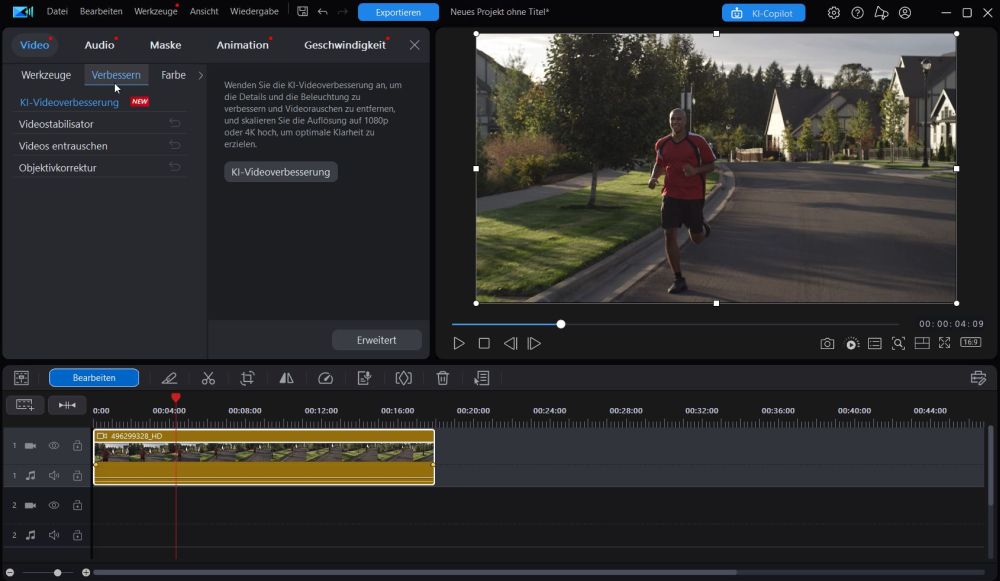The height and width of the screenshot is (581, 1000).
Task: Switch to the Audio tab
Action: click(x=99, y=45)
